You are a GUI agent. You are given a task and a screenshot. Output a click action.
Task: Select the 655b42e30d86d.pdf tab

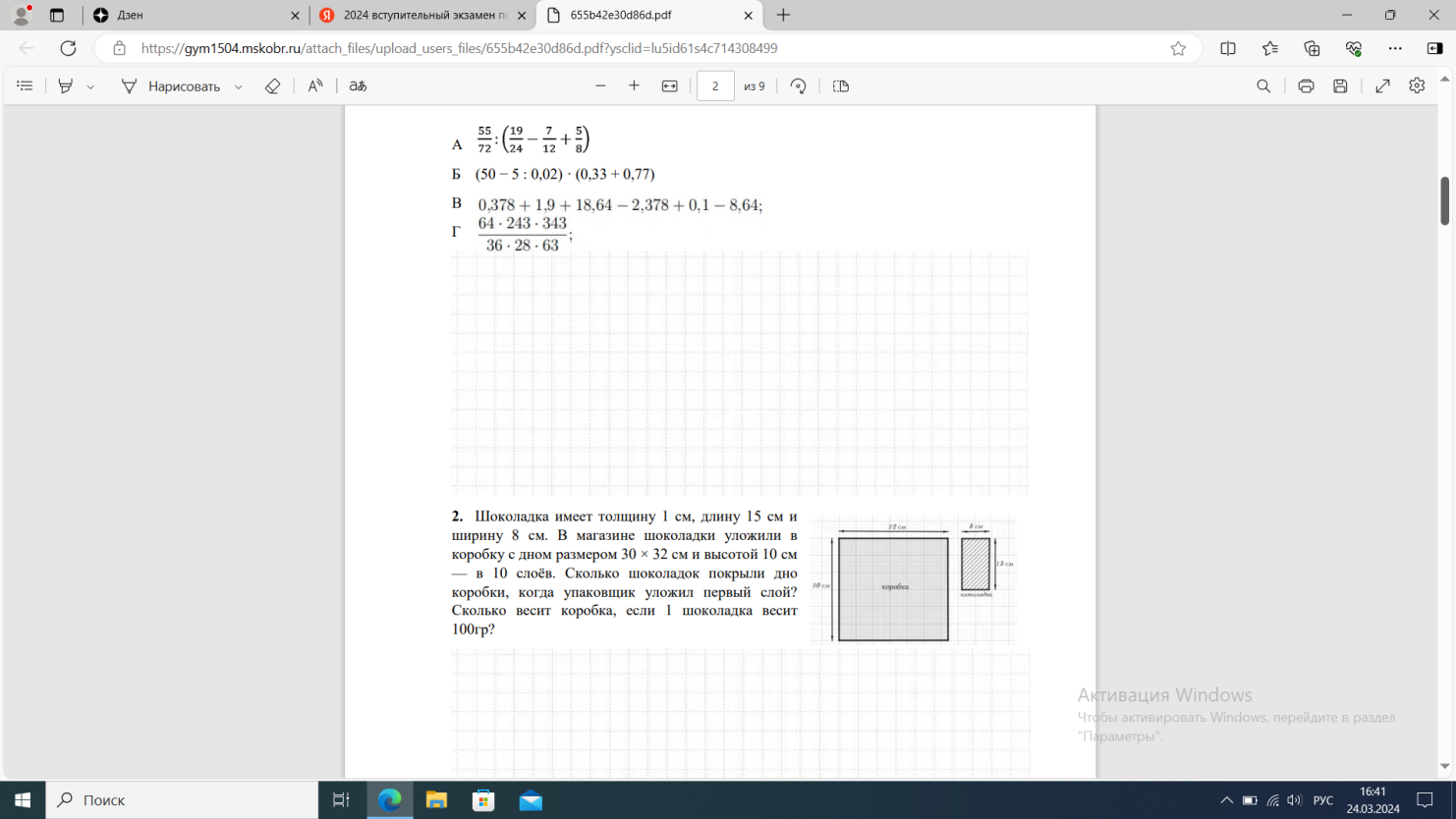649,15
